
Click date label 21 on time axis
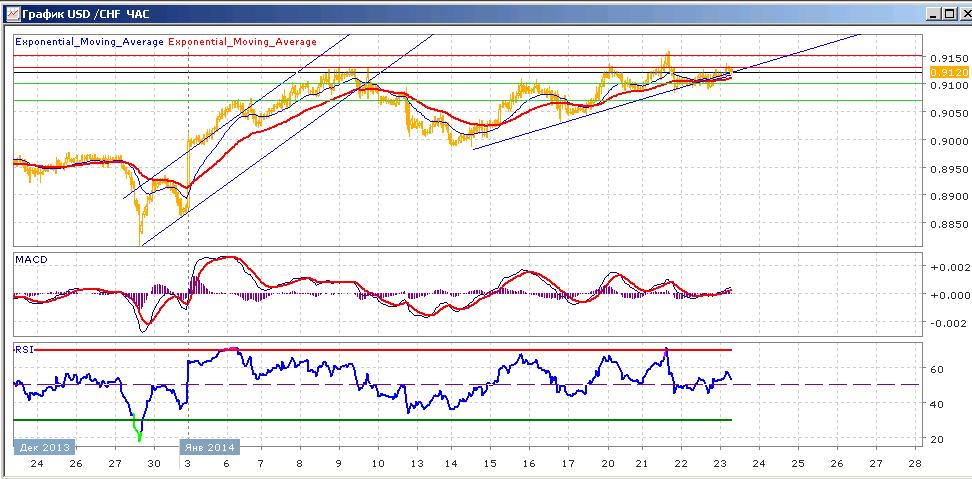pos(642,464)
